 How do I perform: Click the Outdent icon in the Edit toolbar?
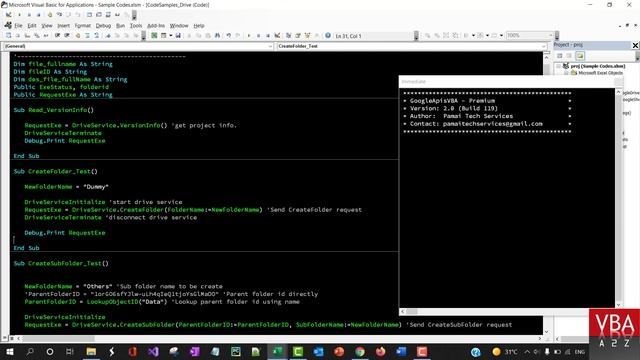click(67, 36)
